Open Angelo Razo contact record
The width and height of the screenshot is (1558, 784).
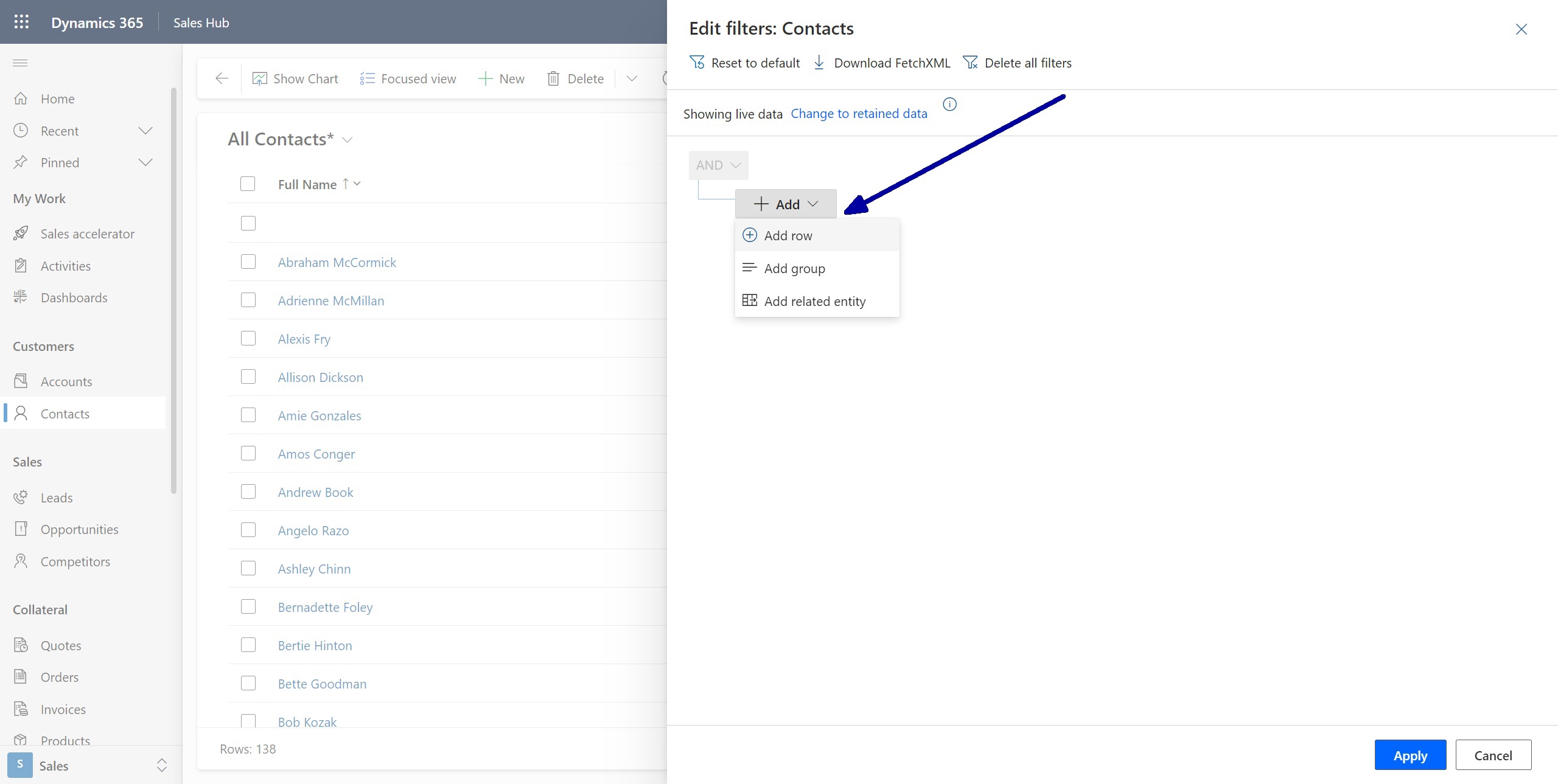coord(313,530)
